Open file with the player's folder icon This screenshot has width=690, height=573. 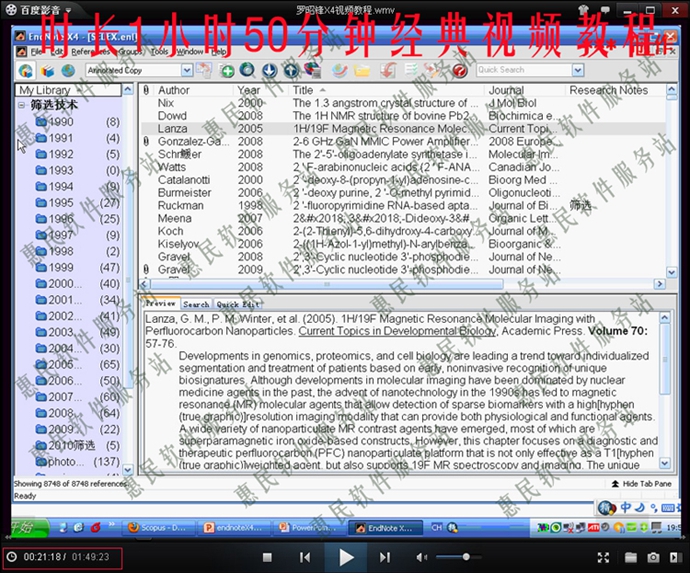[x=631, y=558]
